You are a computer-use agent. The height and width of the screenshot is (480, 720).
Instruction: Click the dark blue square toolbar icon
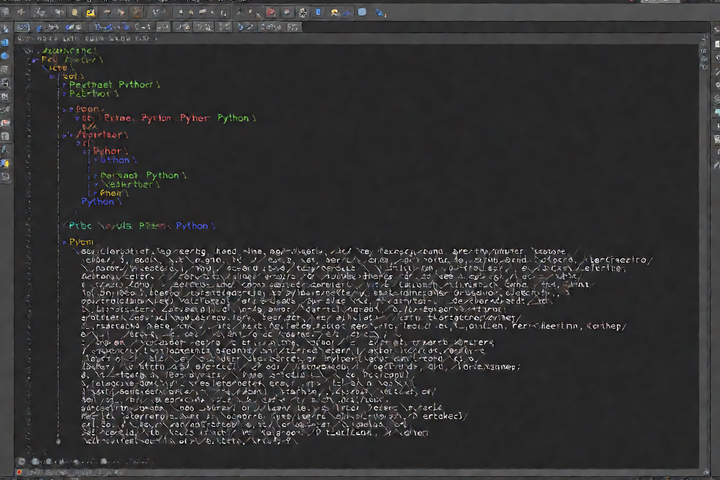[318, 12]
